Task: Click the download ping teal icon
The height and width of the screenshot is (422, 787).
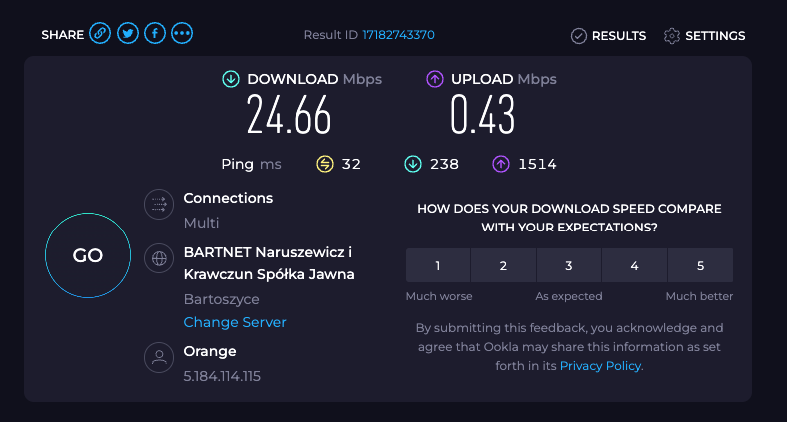Action: tap(413, 164)
